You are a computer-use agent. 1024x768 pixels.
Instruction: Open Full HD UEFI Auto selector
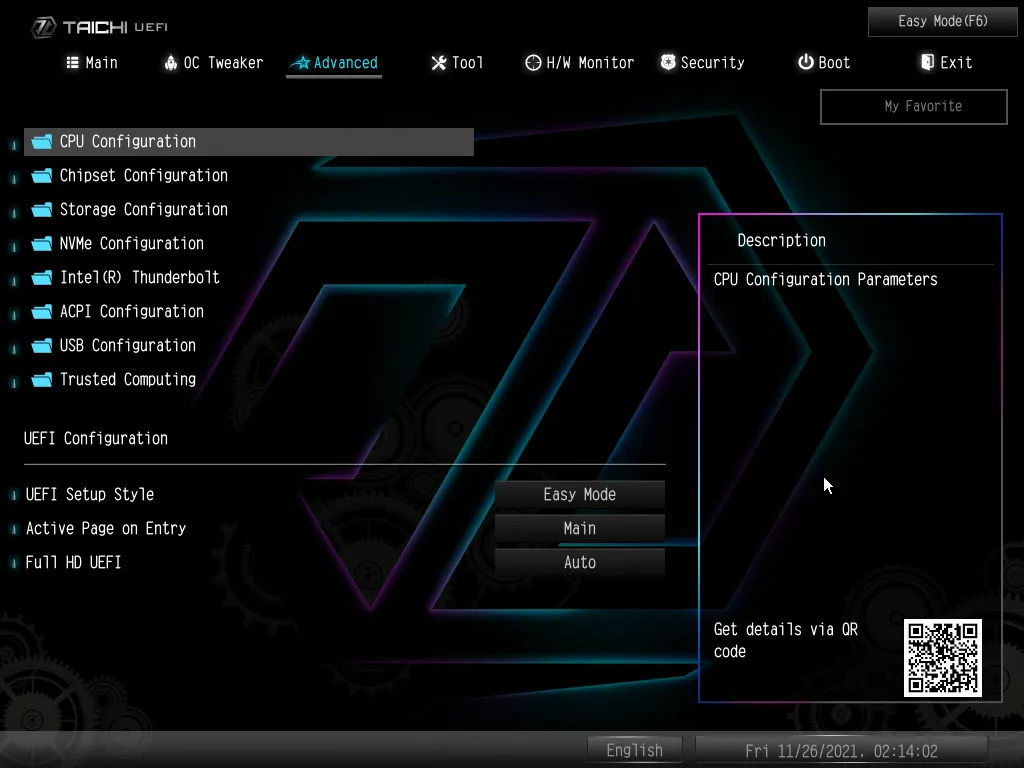coord(579,562)
